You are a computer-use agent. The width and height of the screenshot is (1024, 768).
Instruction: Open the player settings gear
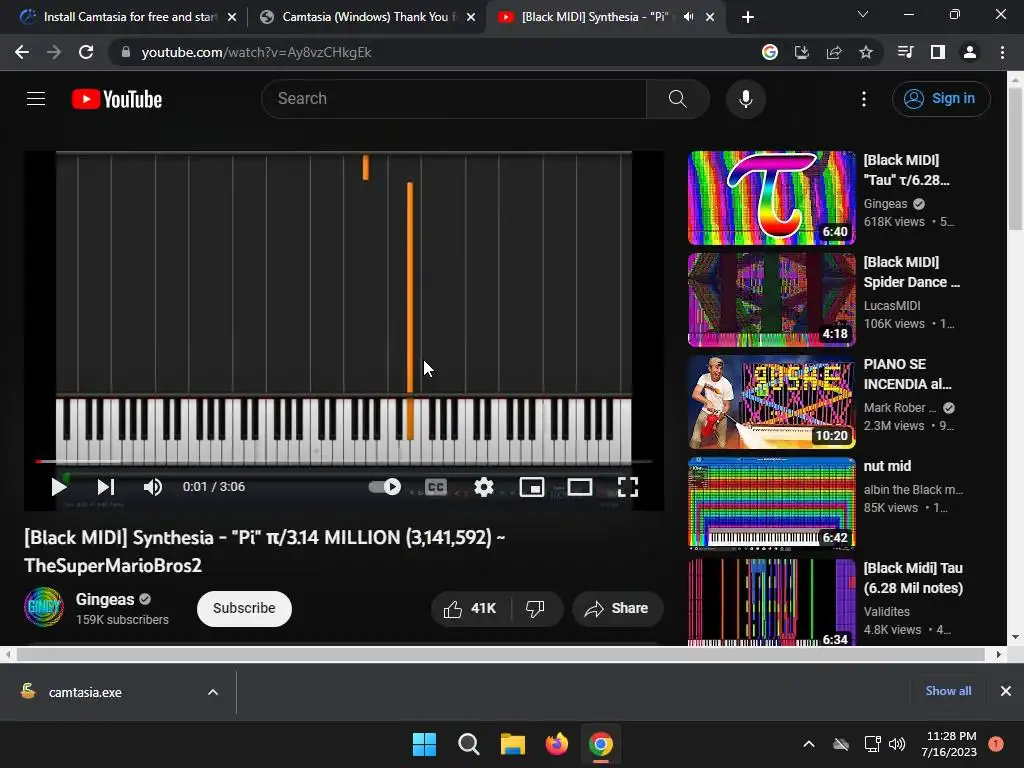pos(483,487)
